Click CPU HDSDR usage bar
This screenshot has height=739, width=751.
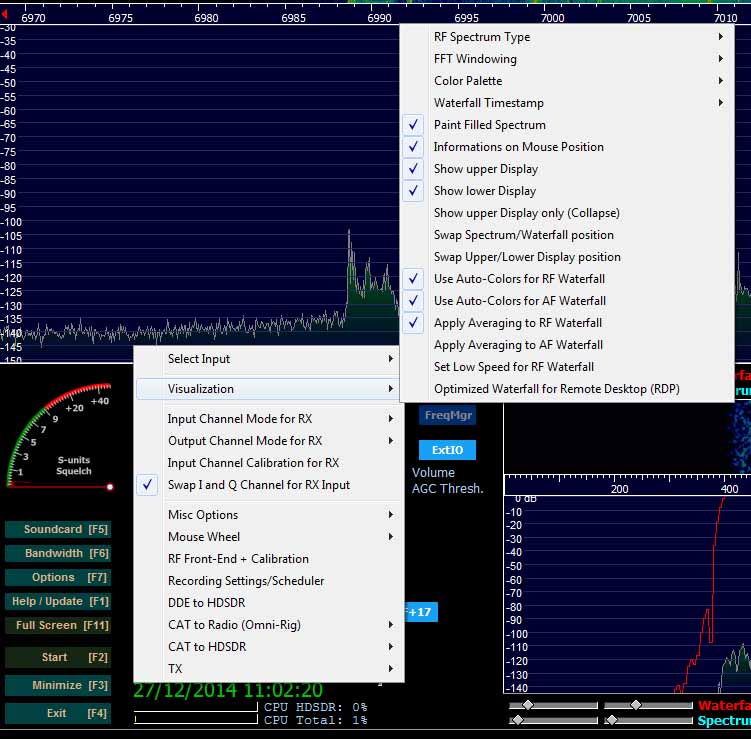[x=196, y=707]
